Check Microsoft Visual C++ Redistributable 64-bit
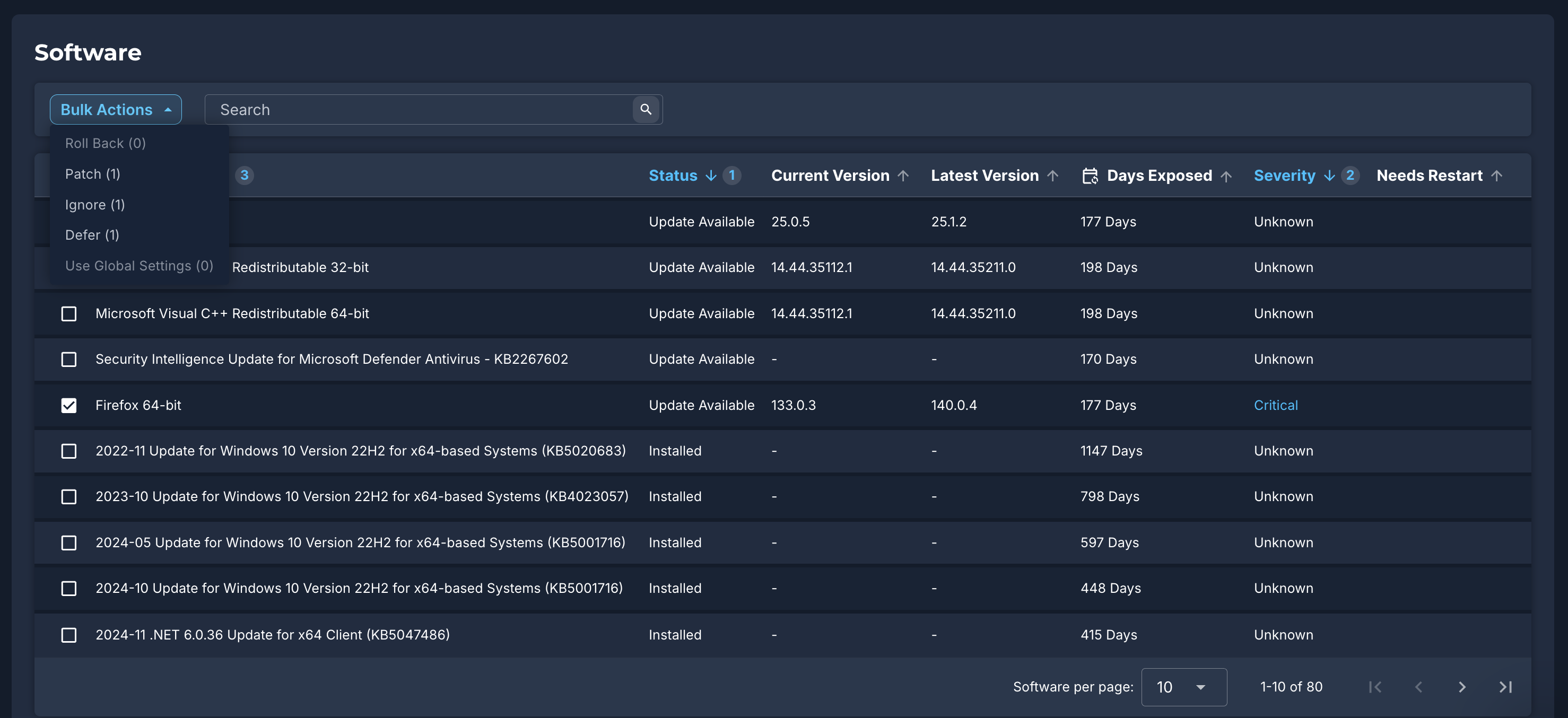The height and width of the screenshot is (718, 1568). tap(69, 313)
